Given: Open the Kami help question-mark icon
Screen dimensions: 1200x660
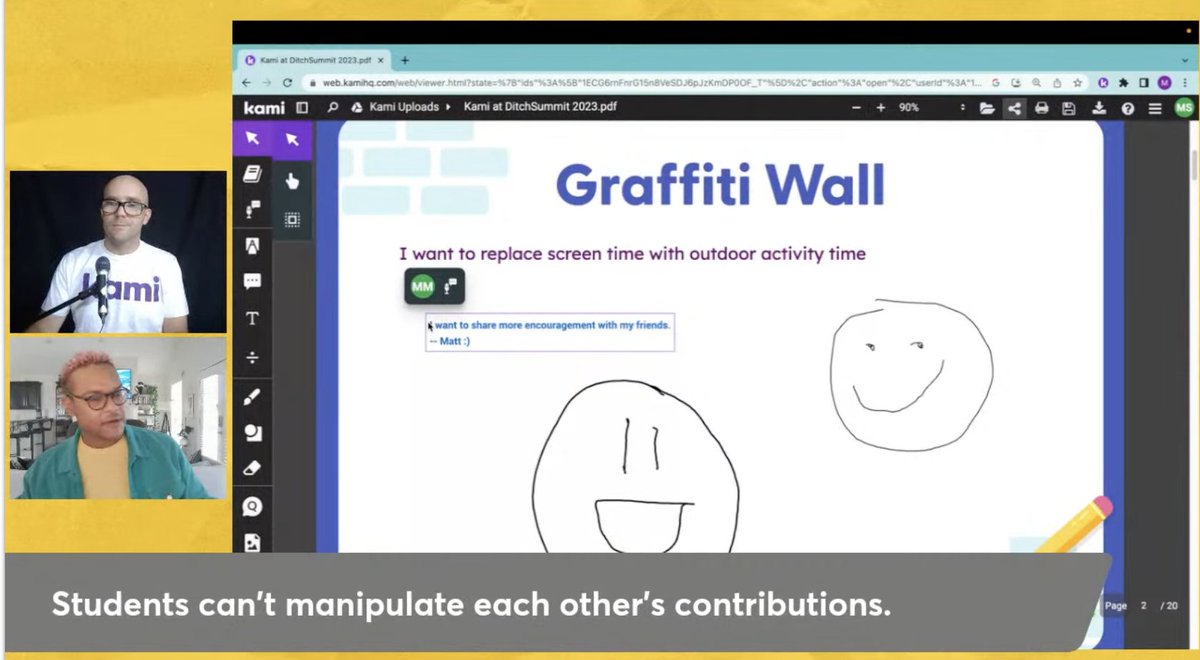Looking at the screenshot, I should [x=1127, y=108].
